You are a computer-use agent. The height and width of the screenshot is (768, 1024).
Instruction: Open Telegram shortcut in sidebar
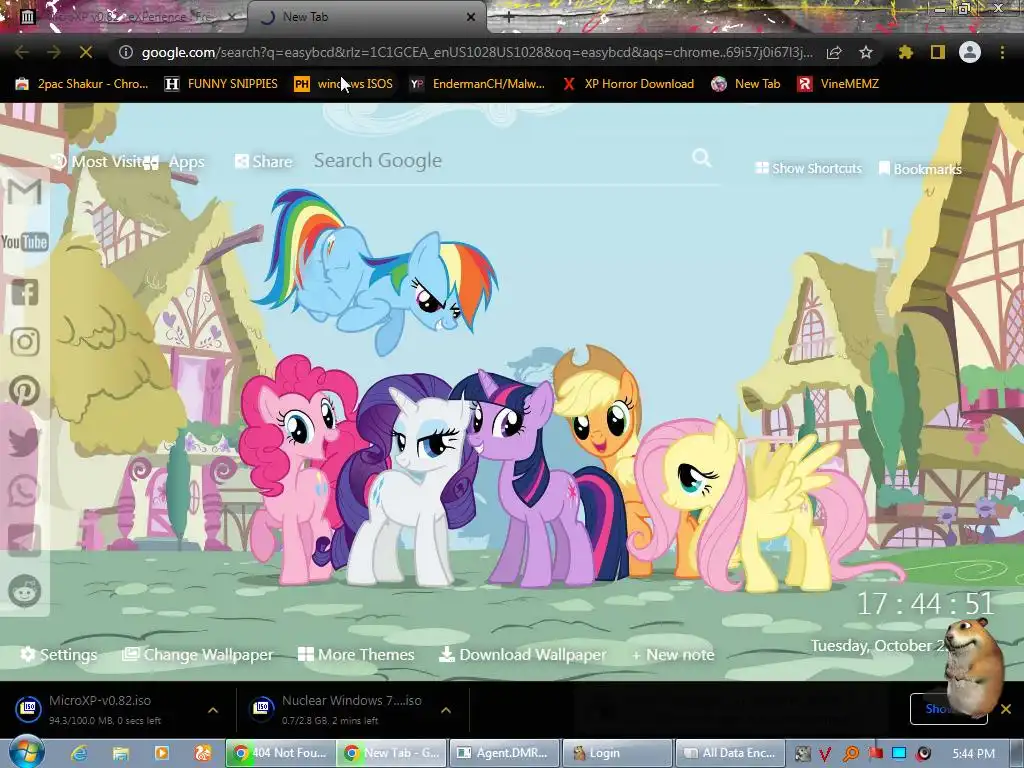click(x=24, y=541)
